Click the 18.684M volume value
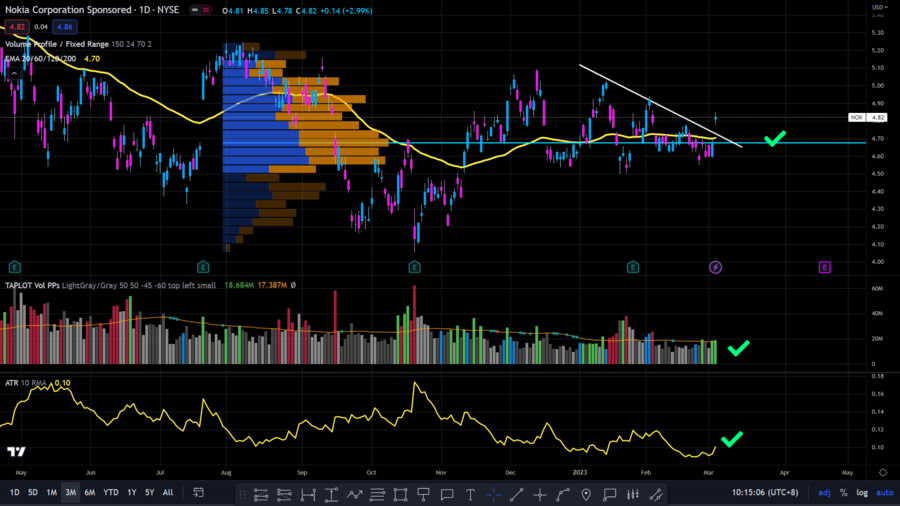900x506 pixels. (239, 285)
